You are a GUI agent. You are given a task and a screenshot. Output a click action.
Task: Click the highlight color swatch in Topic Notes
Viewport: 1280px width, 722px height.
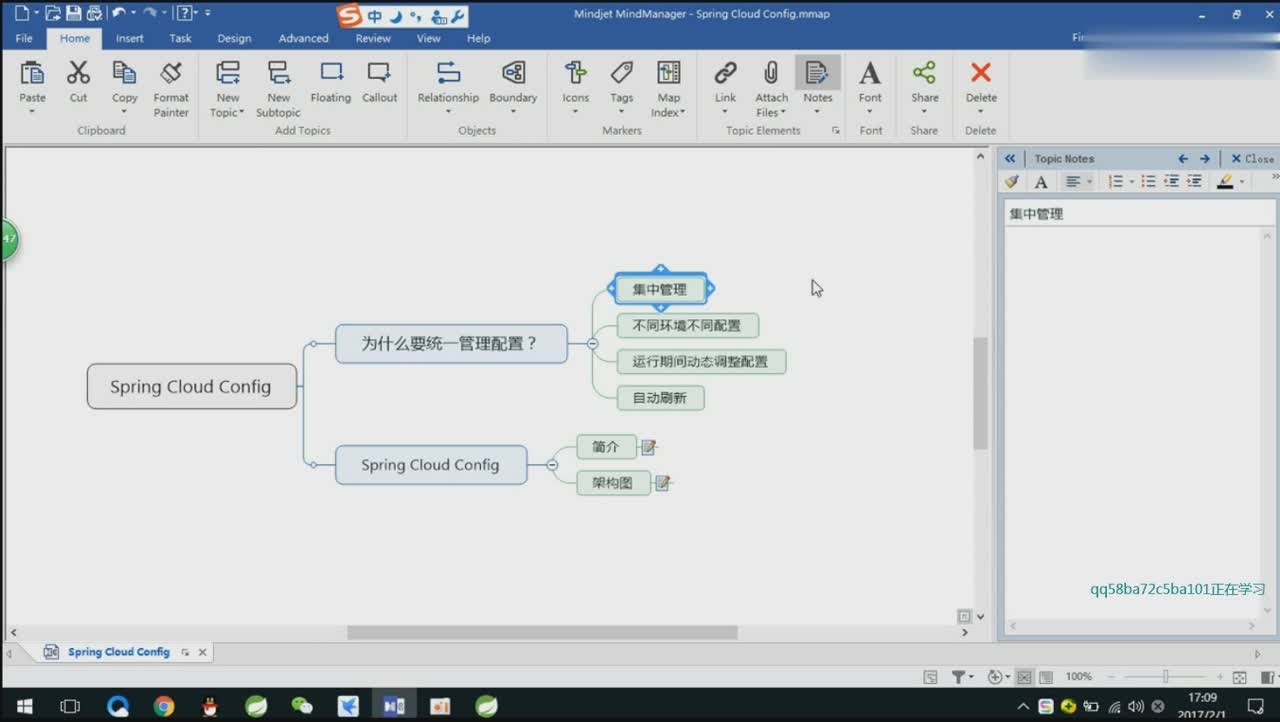click(1225, 182)
